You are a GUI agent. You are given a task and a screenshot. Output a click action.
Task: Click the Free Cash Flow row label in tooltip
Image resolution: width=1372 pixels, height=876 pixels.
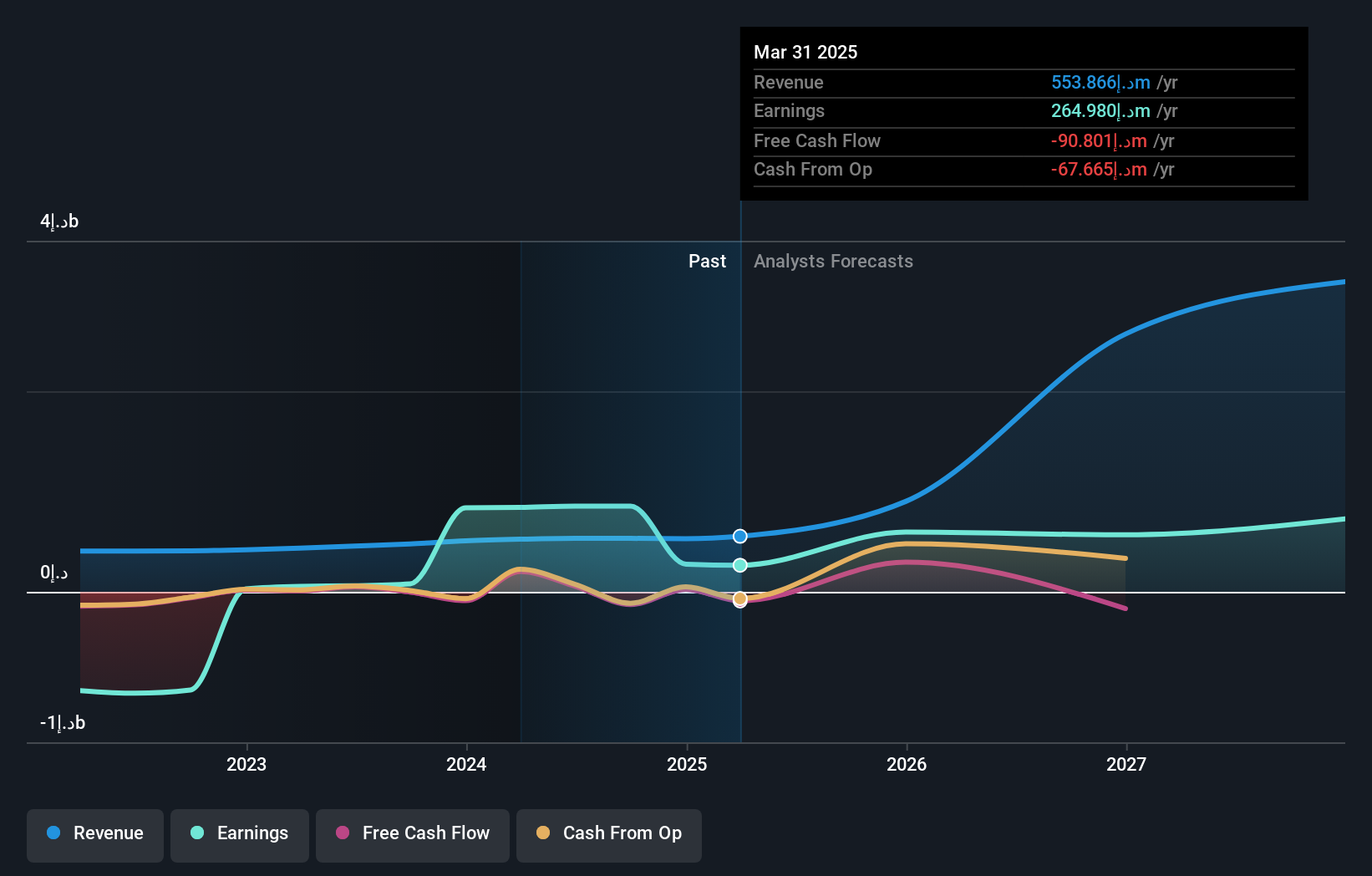817,140
